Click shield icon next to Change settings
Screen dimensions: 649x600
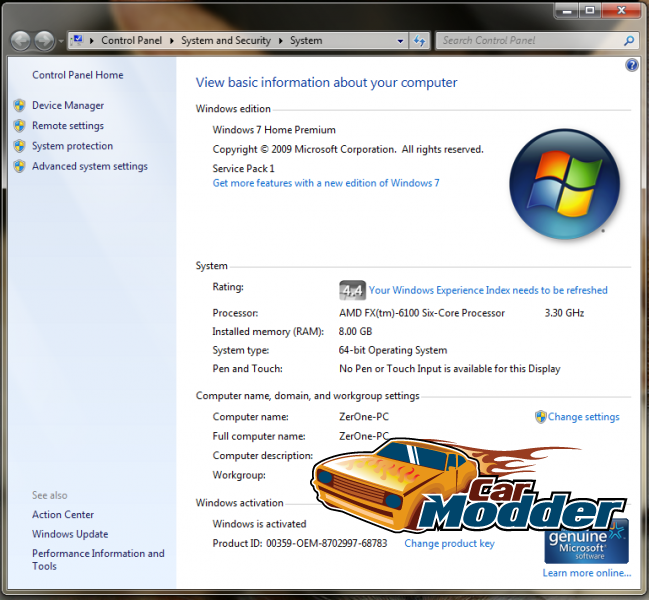pyautogui.click(x=541, y=417)
